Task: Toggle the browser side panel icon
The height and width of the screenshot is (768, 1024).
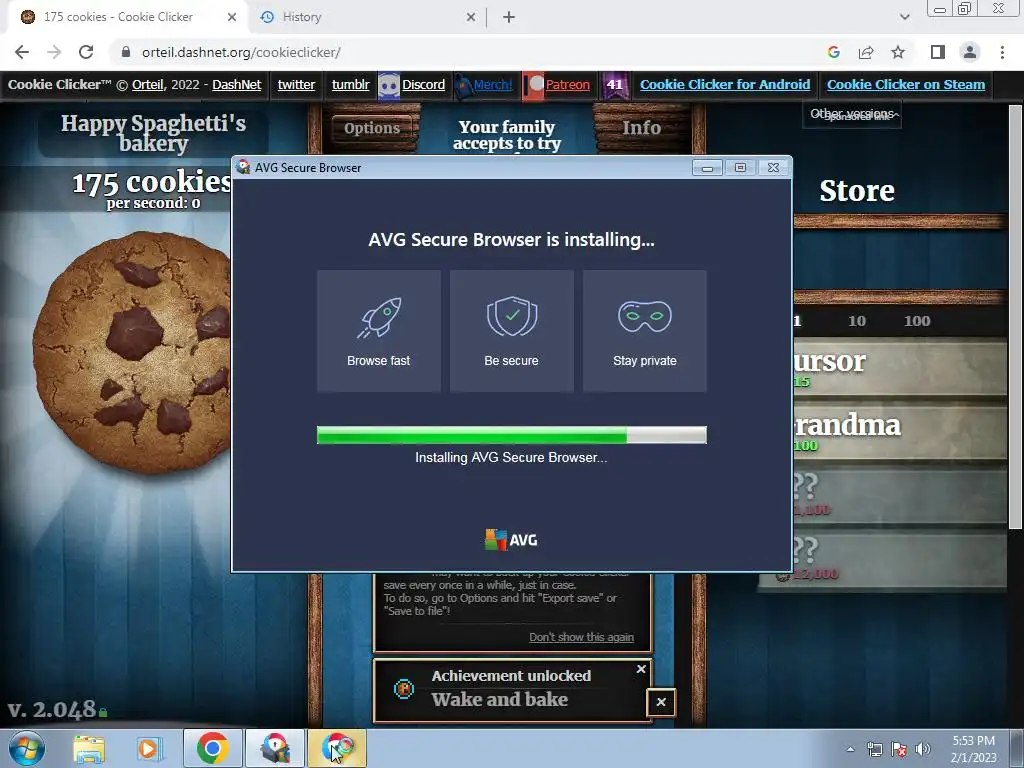Action: coord(938,52)
